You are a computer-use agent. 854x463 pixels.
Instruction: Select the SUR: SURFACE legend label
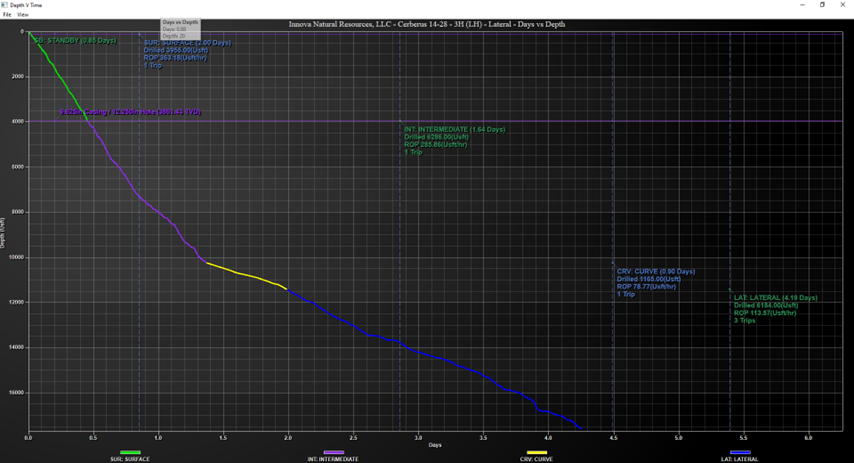click(130, 459)
